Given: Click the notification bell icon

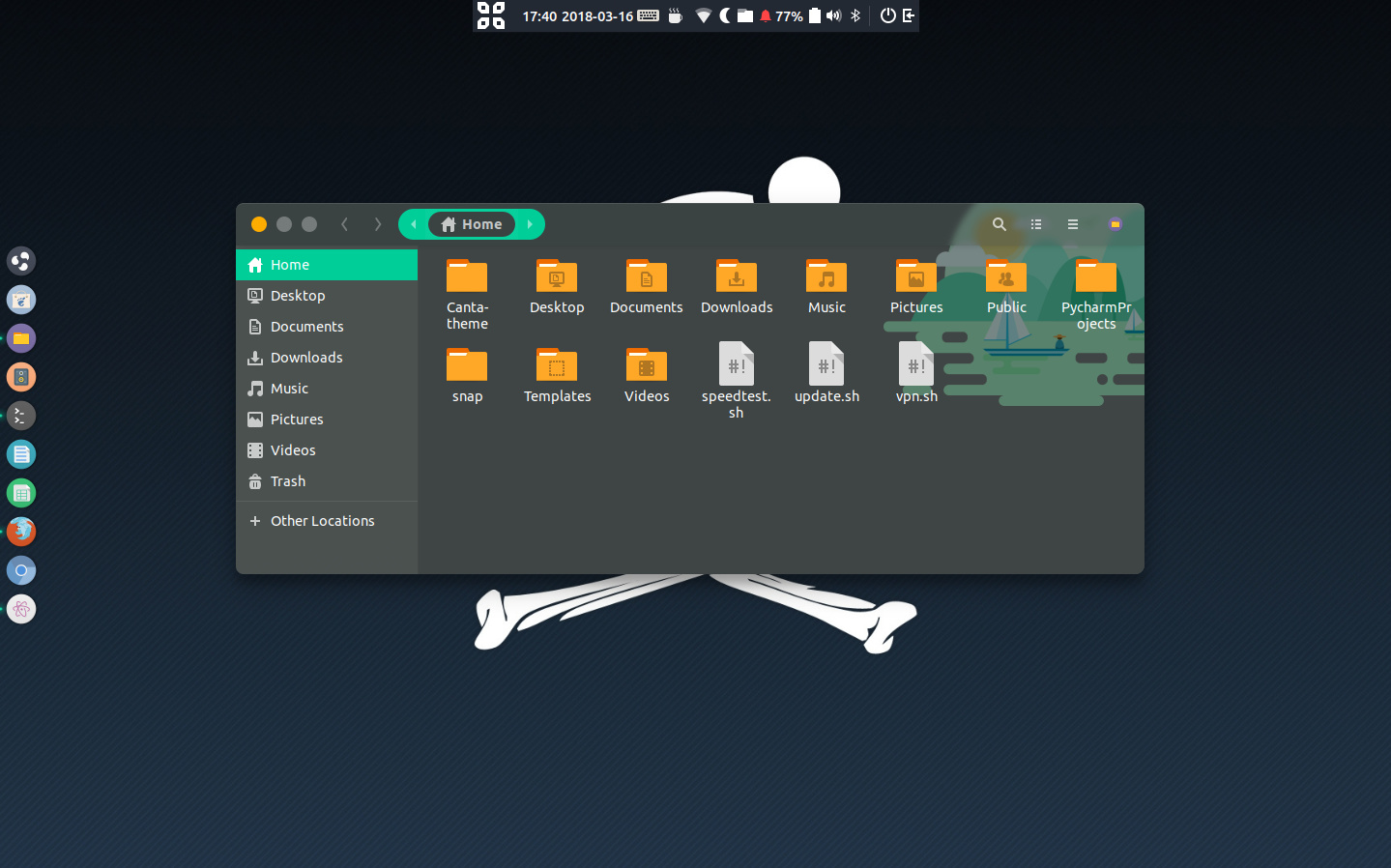Looking at the screenshot, I should click(x=764, y=15).
